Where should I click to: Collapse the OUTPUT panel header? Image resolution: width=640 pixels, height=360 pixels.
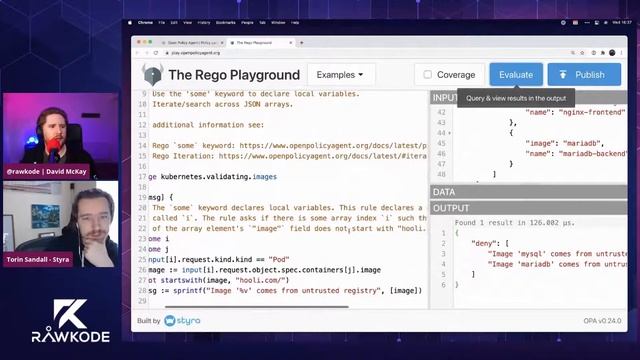[529, 208]
